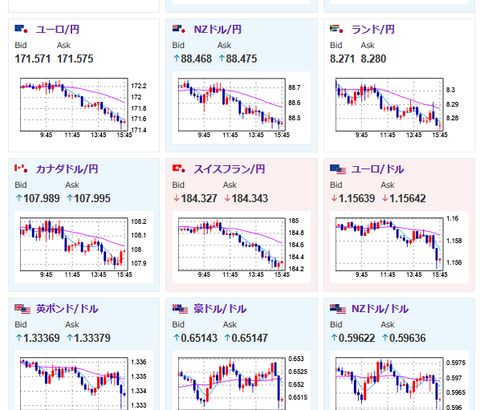Image resolution: width=480 pixels, height=410 pixels.
Task: Open the ユーロ/ドル pair link
Action: 378,169
